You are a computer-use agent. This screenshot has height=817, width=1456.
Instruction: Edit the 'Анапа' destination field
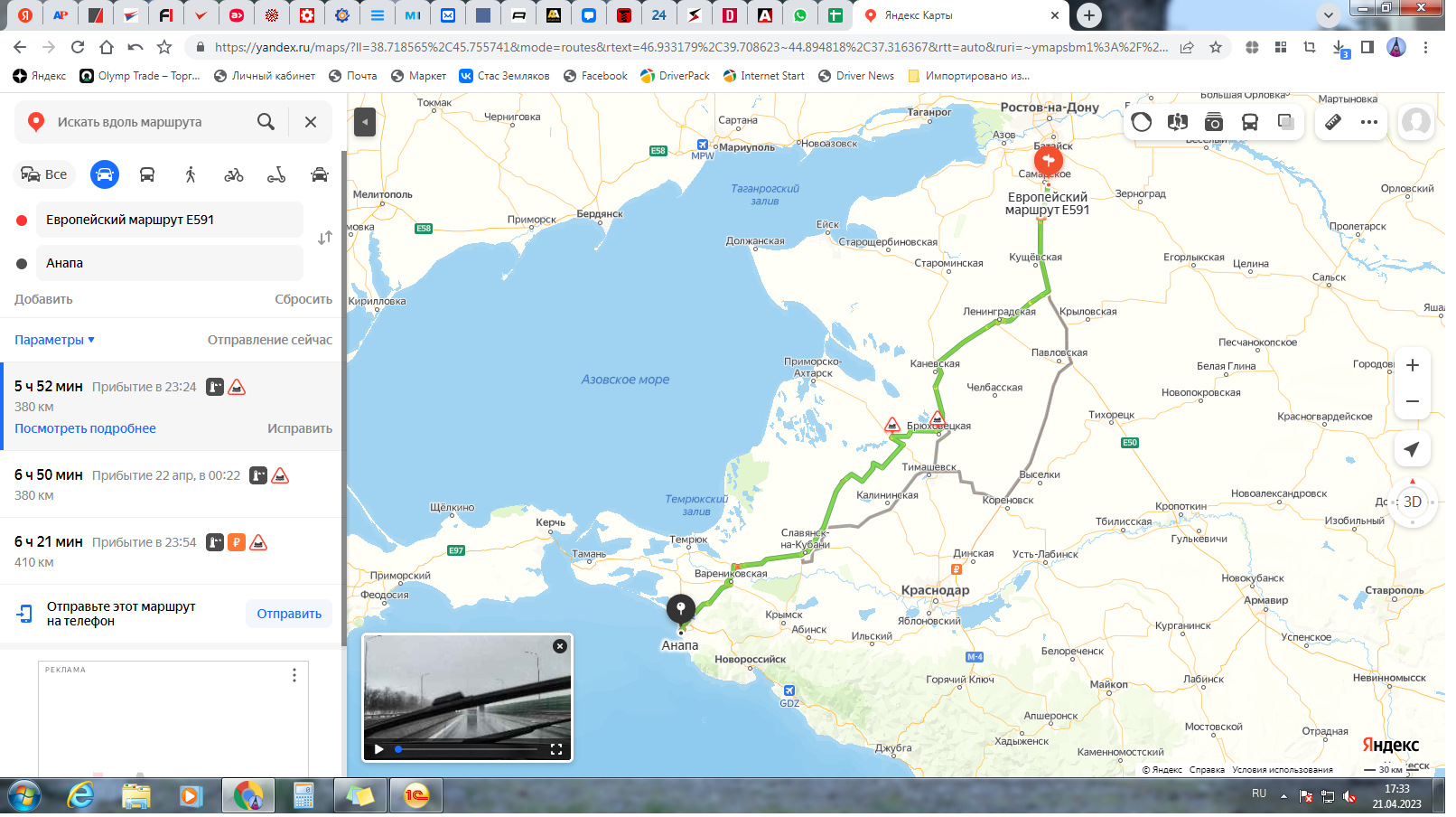click(x=170, y=263)
